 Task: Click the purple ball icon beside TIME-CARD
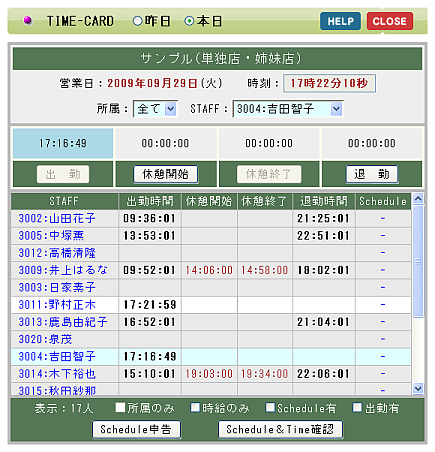(28, 21)
